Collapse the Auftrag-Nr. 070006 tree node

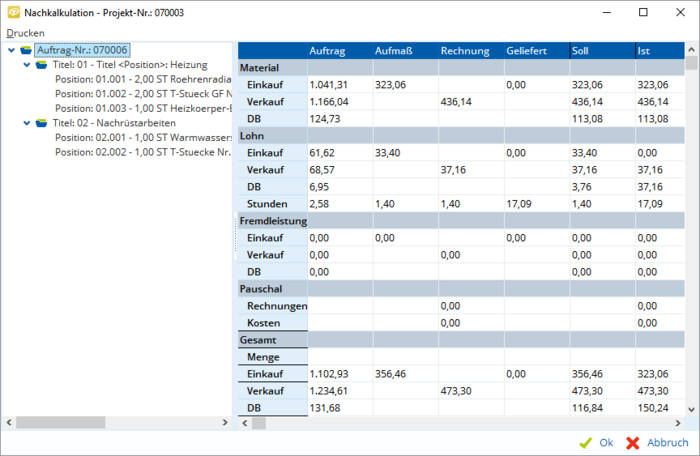pos(10,50)
